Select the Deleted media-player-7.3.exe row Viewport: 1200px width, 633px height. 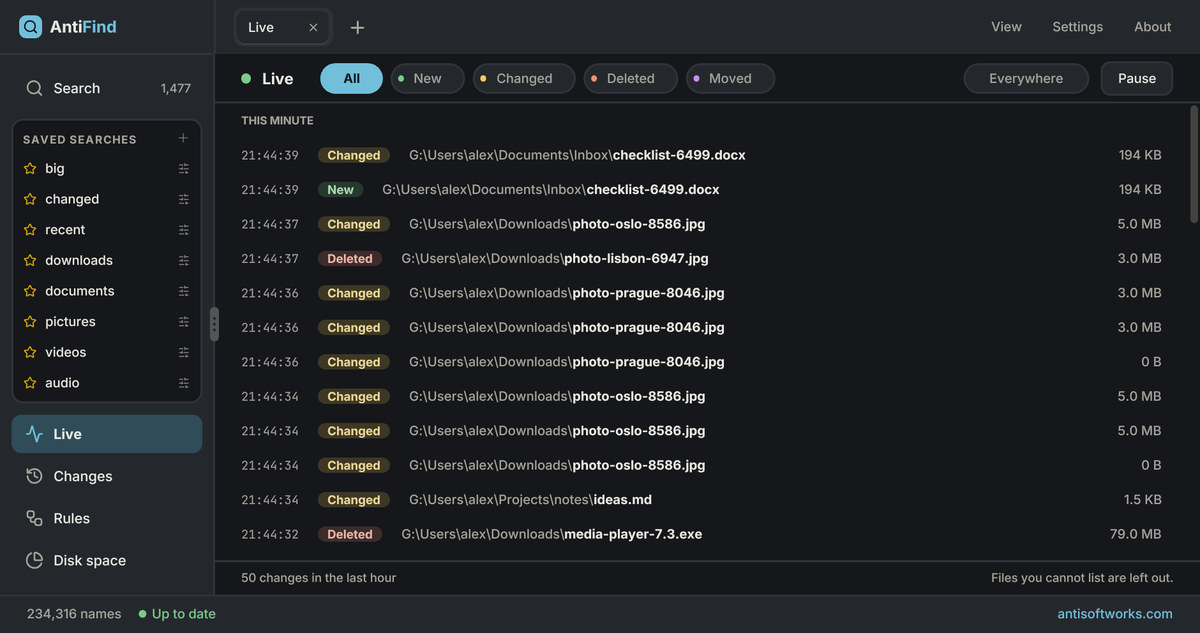701,534
